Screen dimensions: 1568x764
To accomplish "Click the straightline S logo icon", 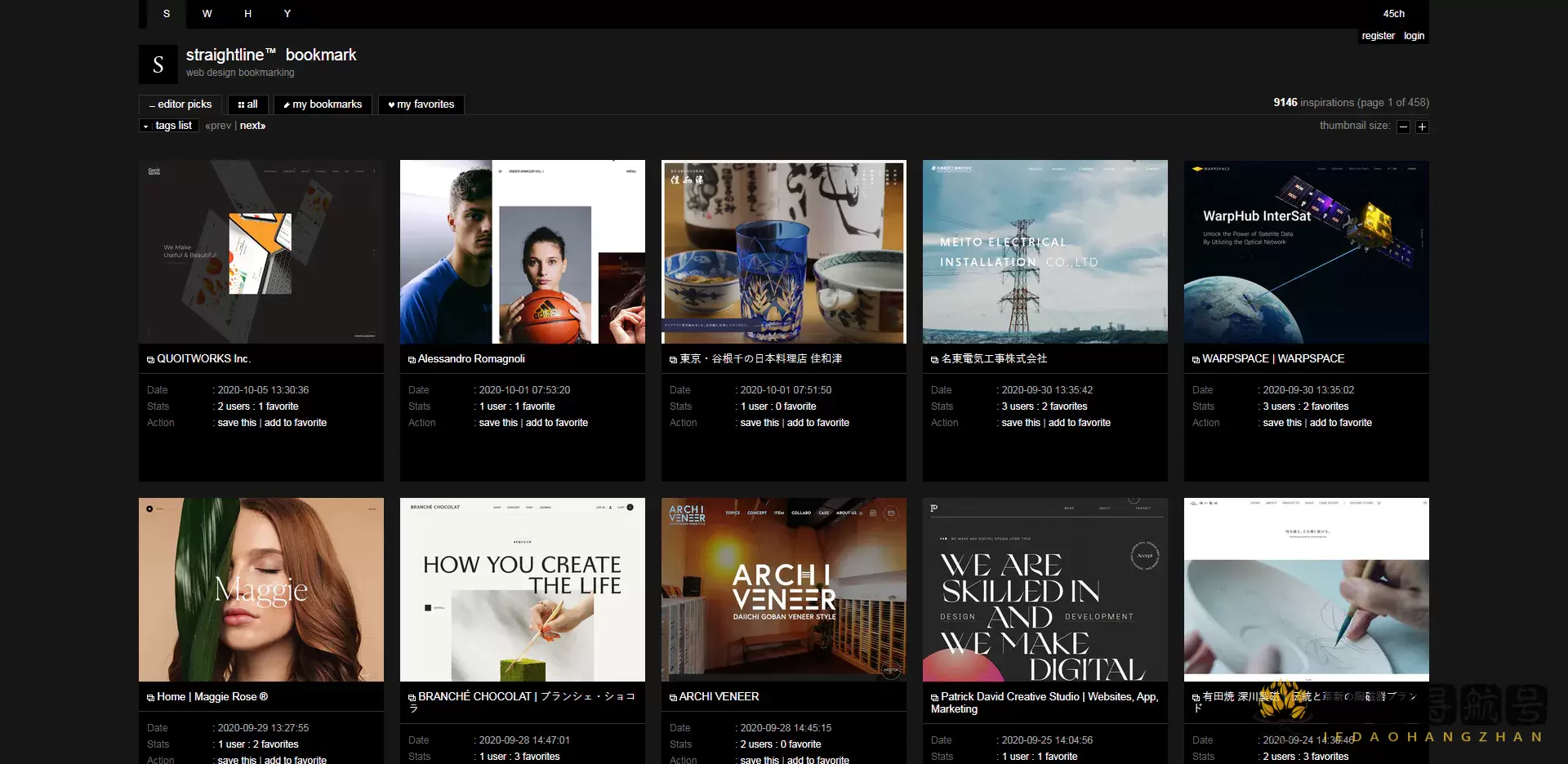I will pyautogui.click(x=158, y=64).
